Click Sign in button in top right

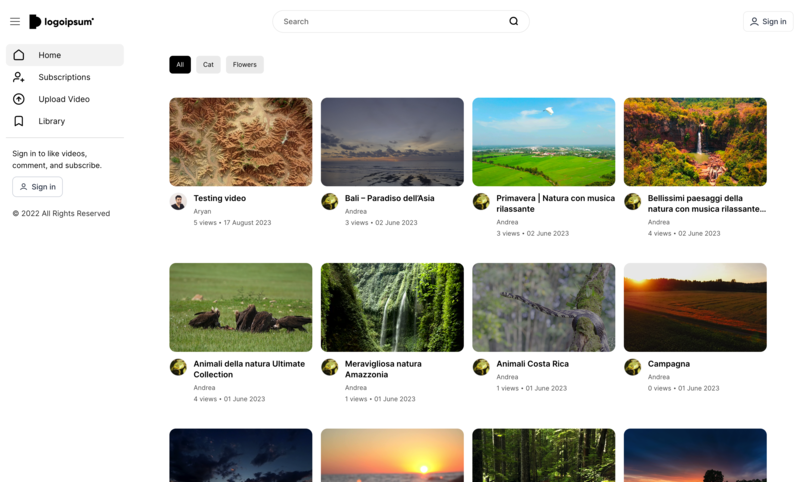tap(767, 21)
